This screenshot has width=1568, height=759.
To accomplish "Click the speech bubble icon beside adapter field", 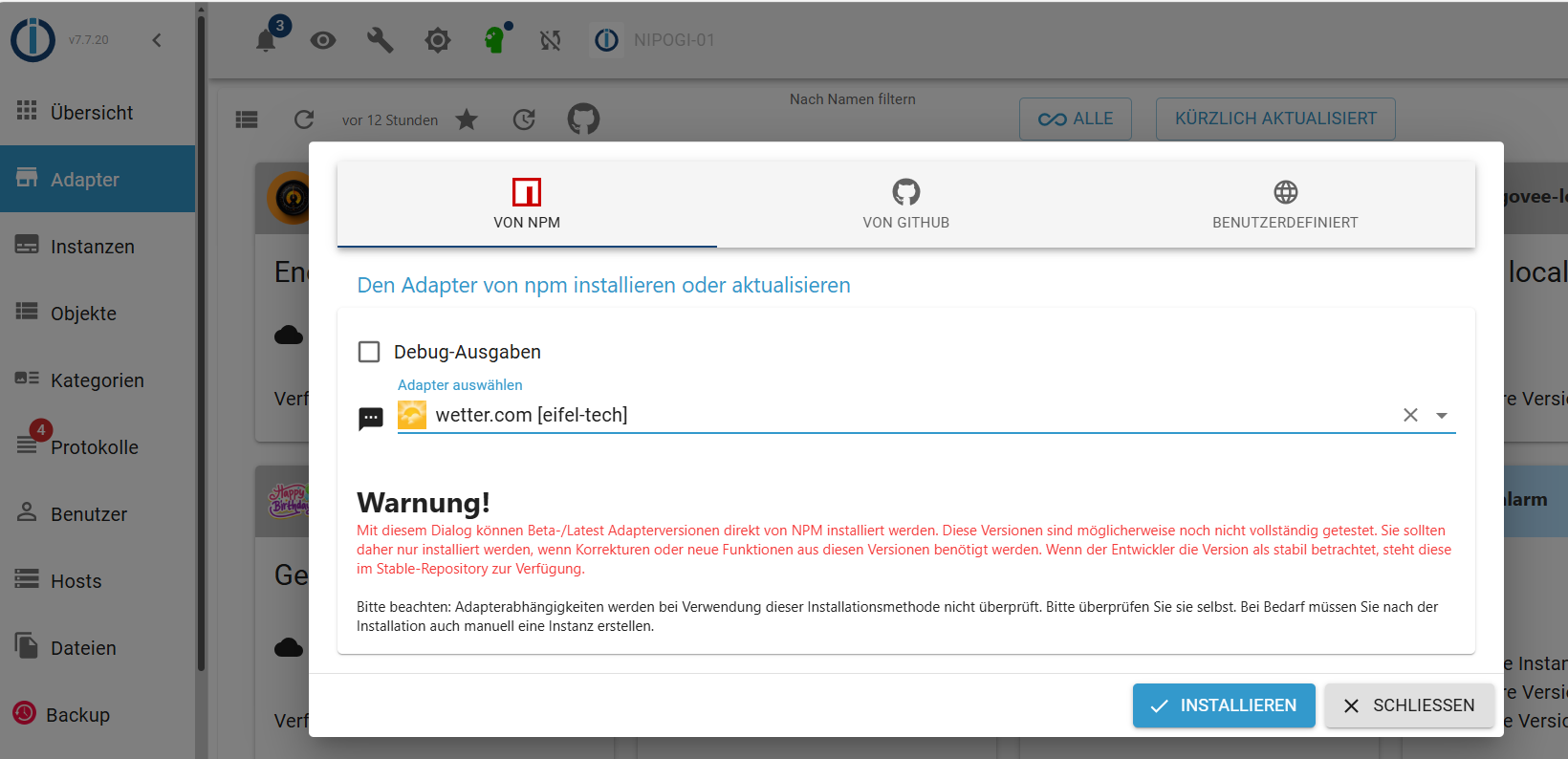I will [x=371, y=419].
